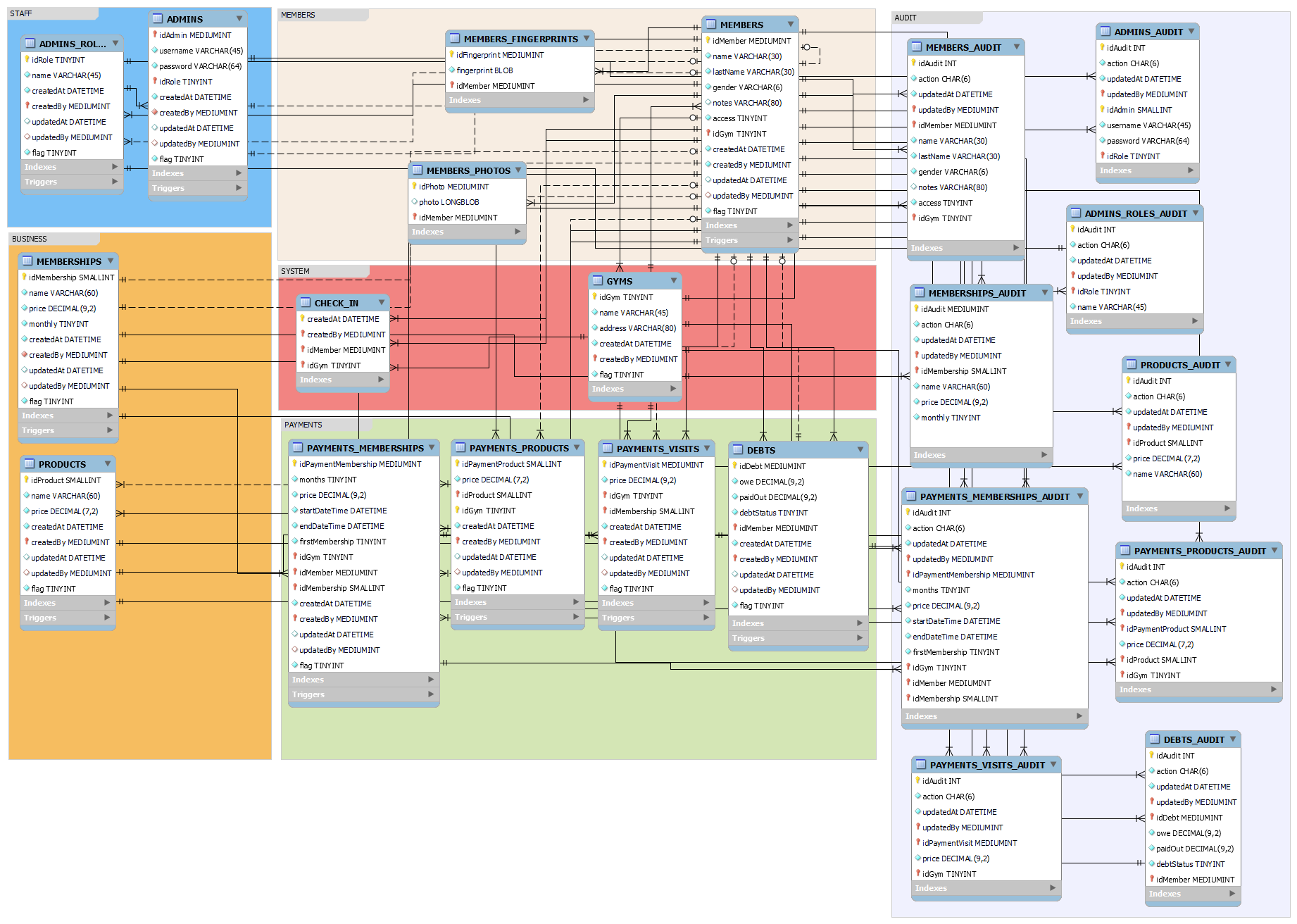Click the CHECK_IN table icon

[306, 302]
